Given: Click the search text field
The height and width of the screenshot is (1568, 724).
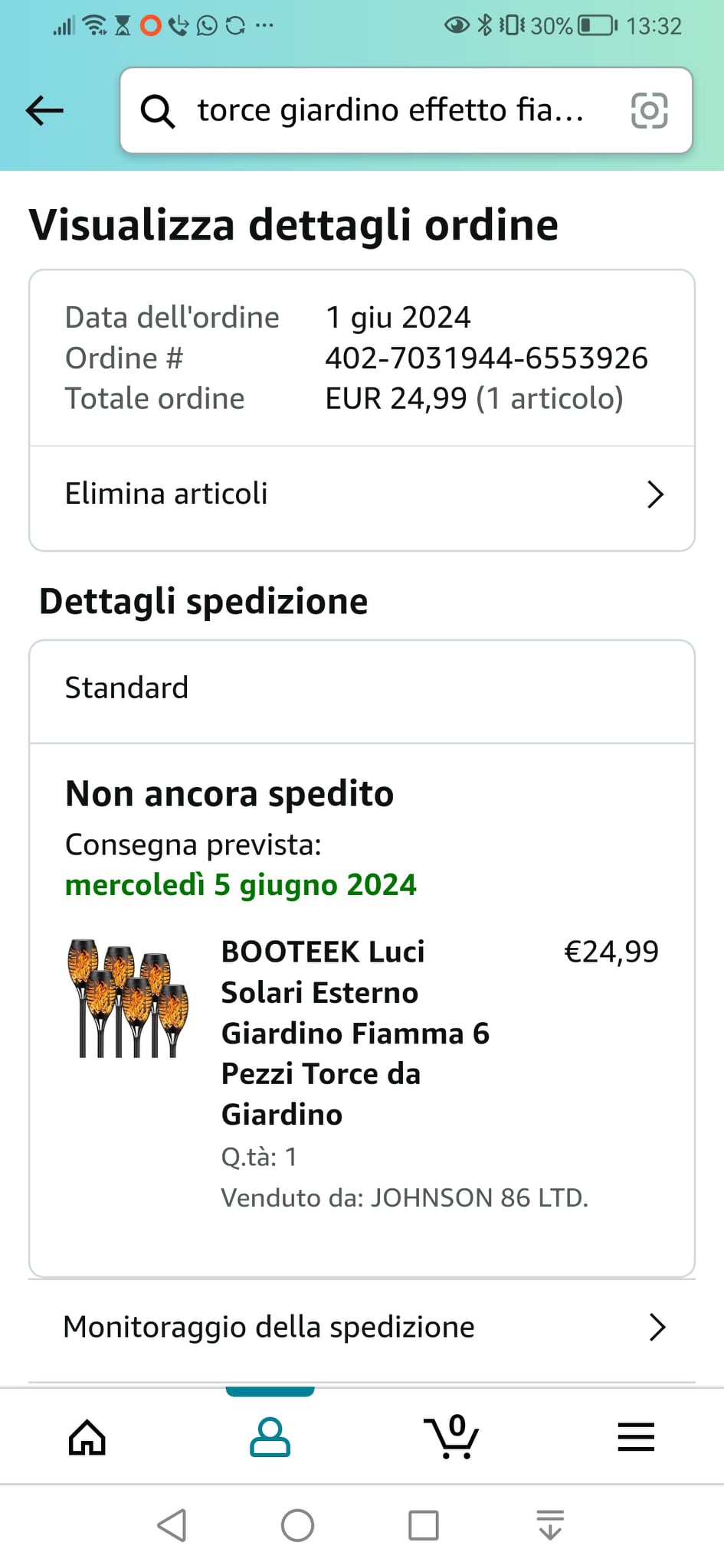Looking at the screenshot, I should point(391,111).
